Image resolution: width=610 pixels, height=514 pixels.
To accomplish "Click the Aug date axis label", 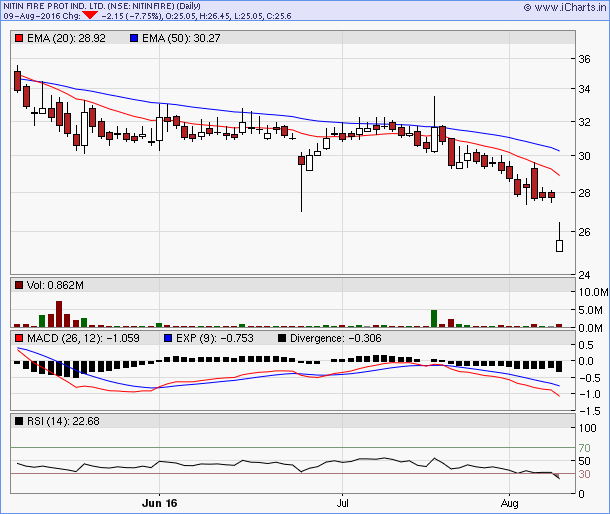I will [509, 503].
